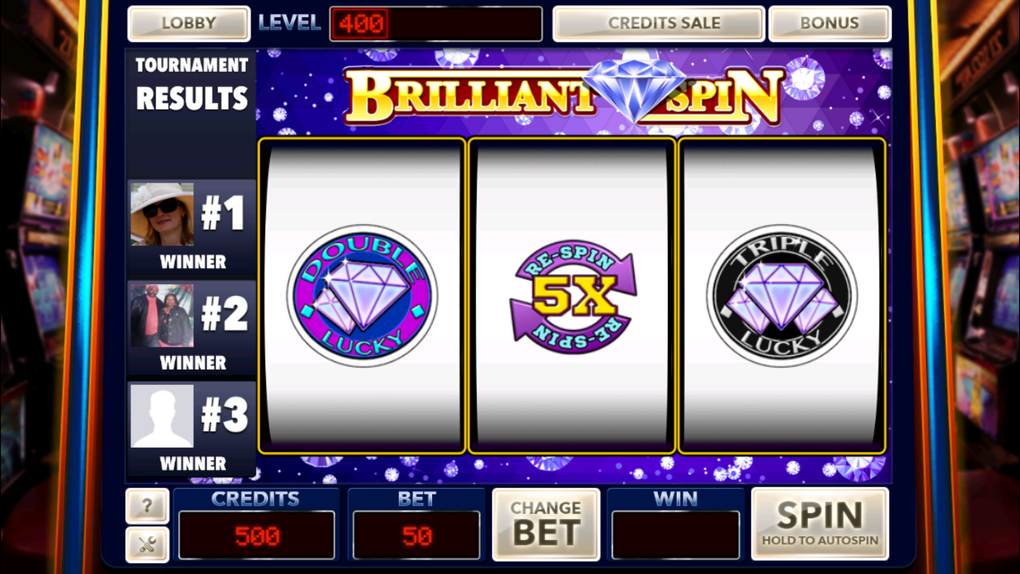
Task: Click the Credits display showing 500
Action: click(x=257, y=536)
